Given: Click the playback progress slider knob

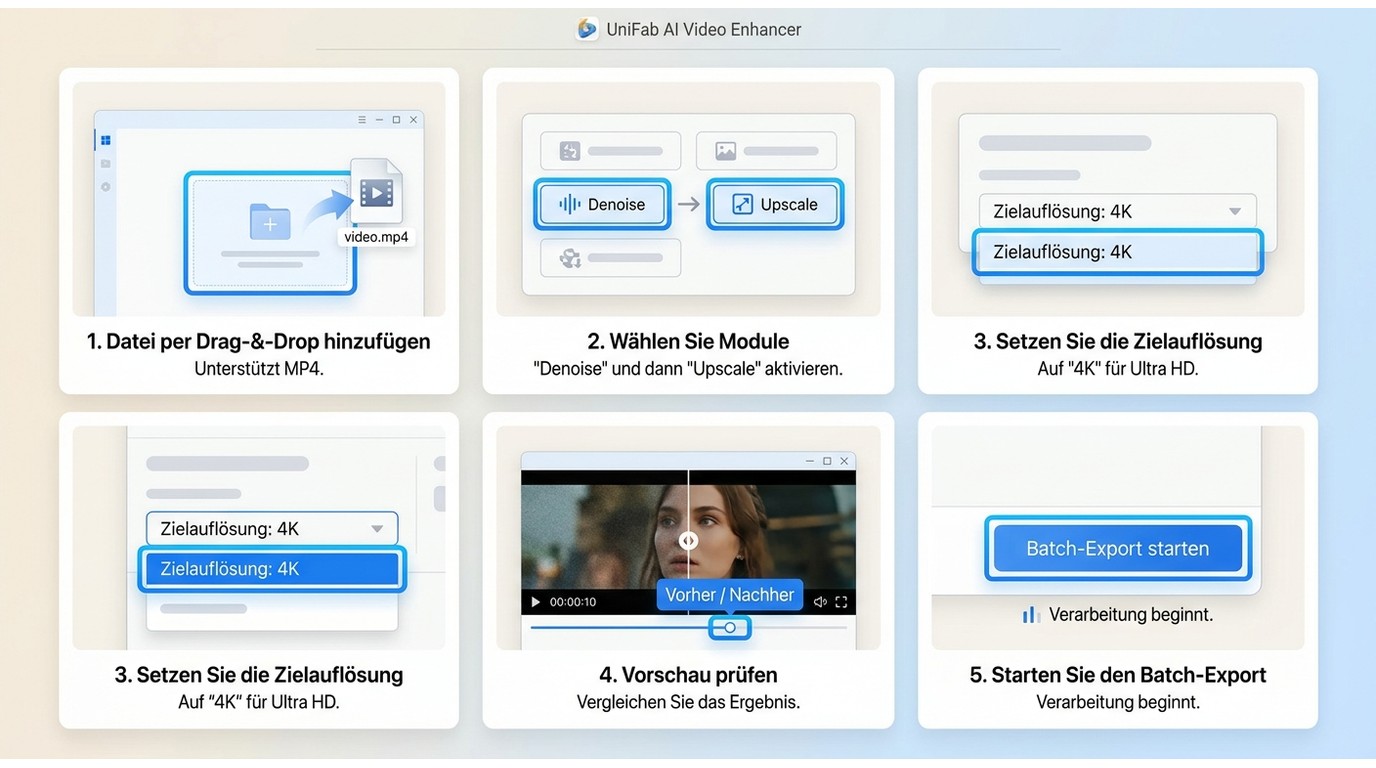Looking at the screenshot, I should point(730,628).
